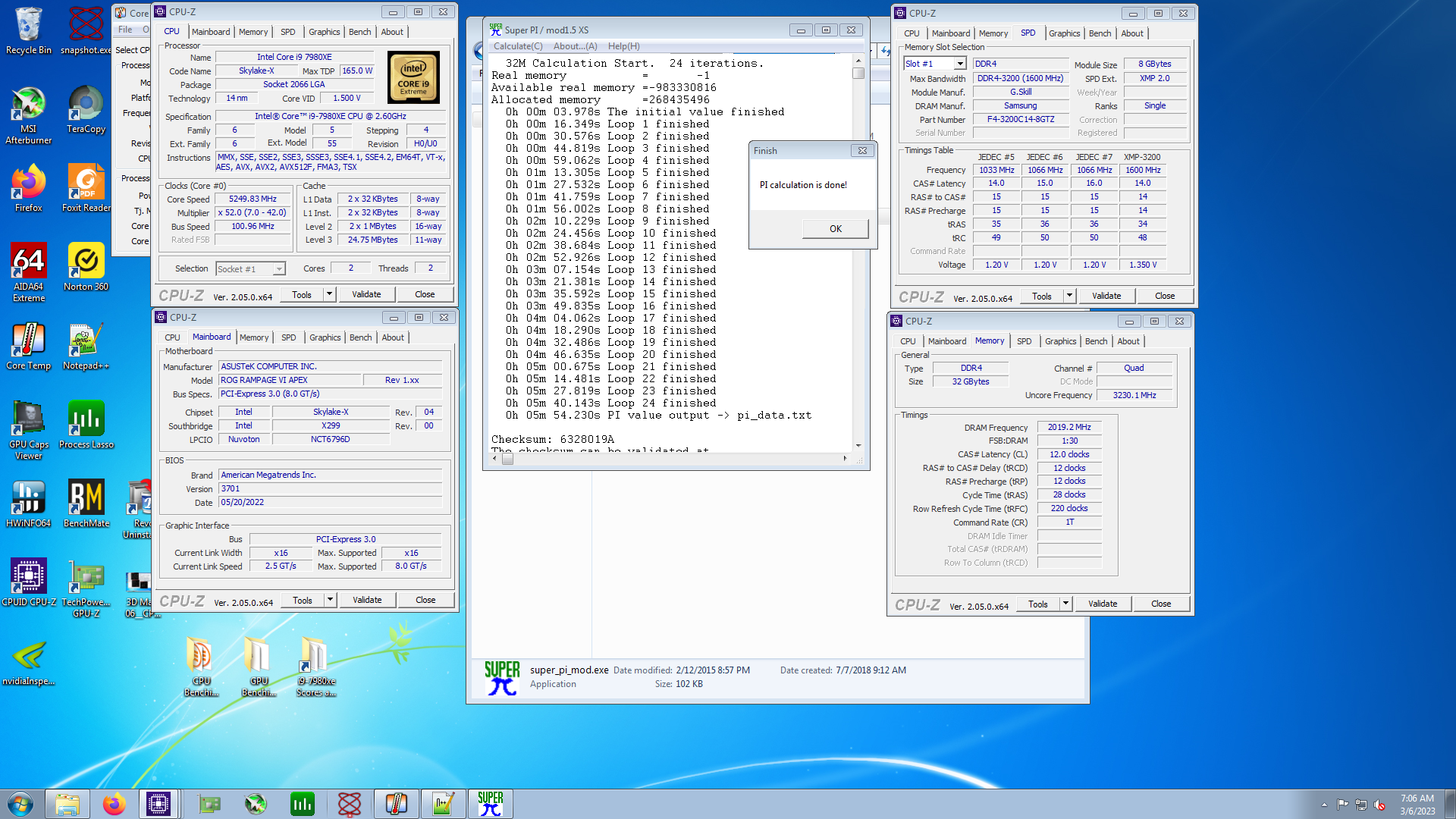Click the scroll-down arrow in Super PI output

[x=858, y=446]
